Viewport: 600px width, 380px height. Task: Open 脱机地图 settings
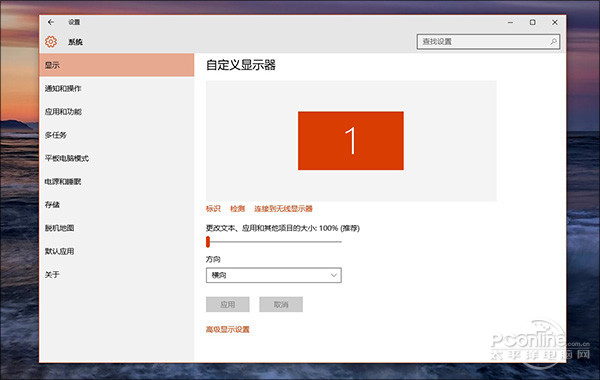pyautogui.click(x=117, y=228)
